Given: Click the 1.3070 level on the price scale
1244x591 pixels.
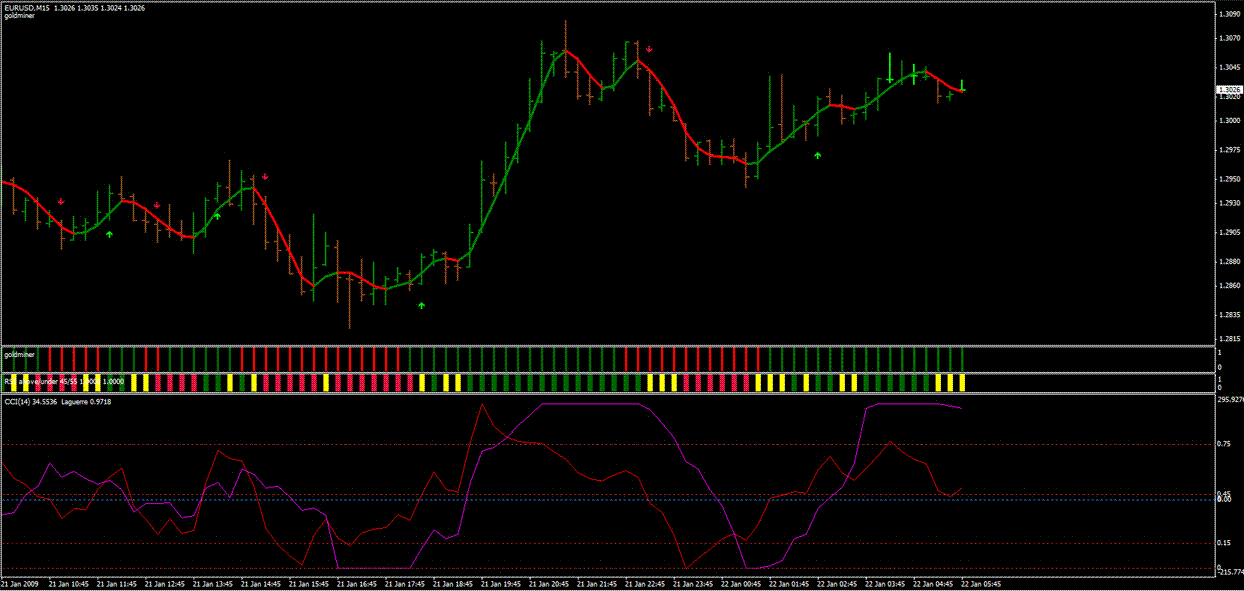Looking at the screenshot, I should tap(1229, 39).
